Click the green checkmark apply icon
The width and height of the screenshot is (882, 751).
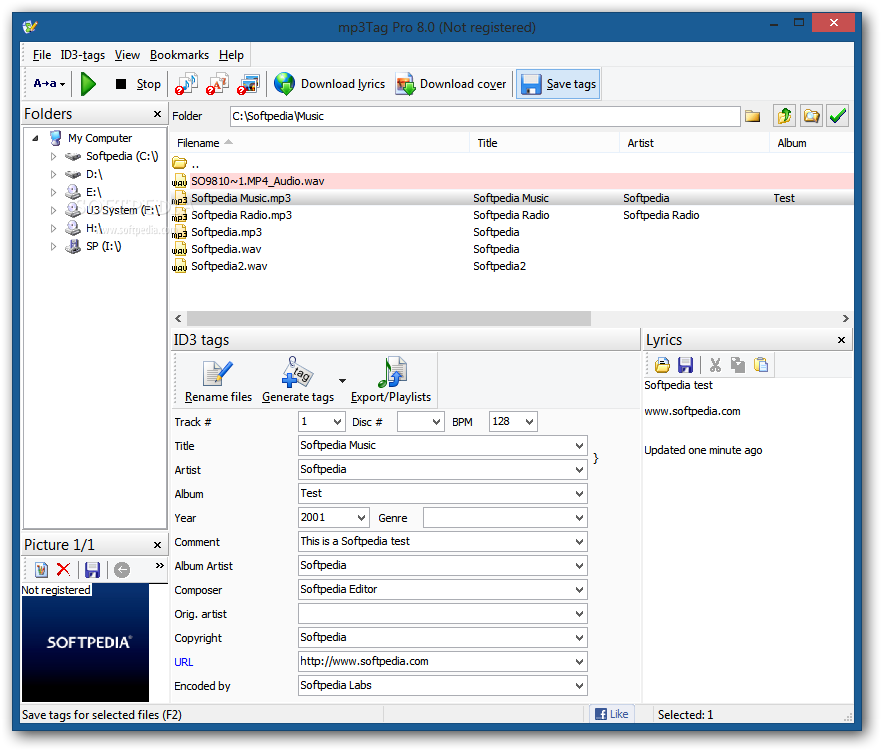pos(838,116)
